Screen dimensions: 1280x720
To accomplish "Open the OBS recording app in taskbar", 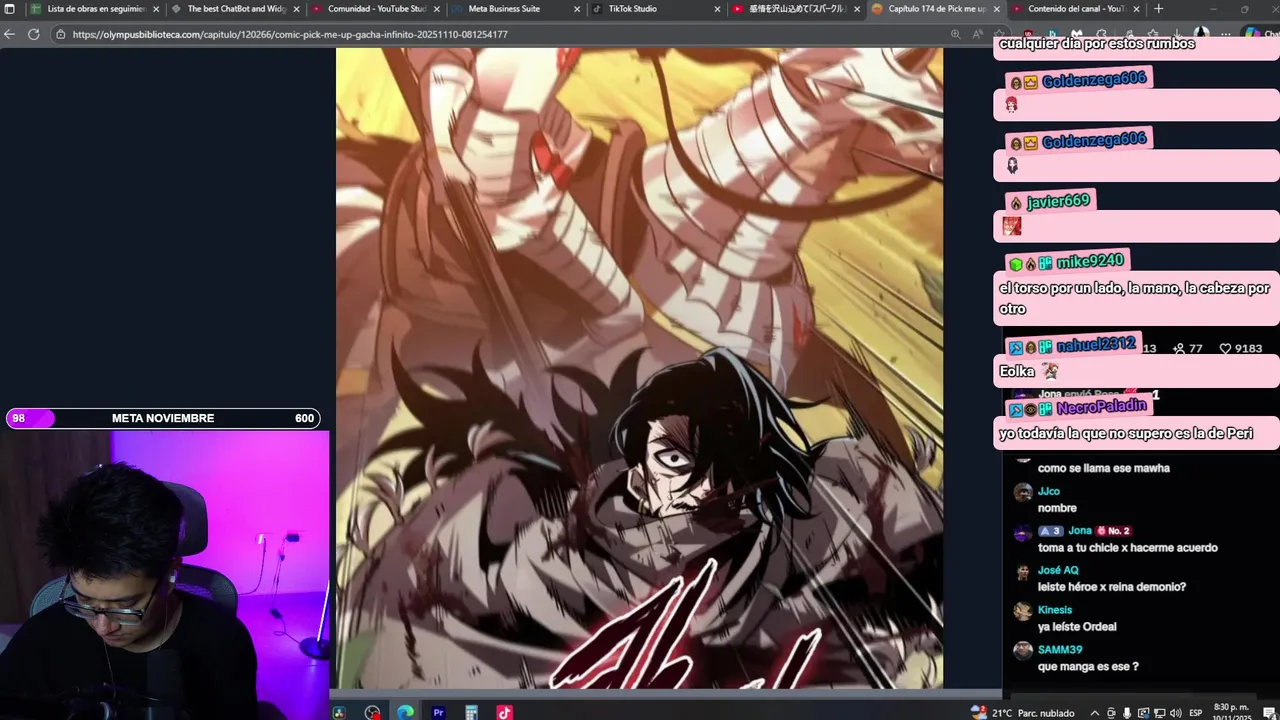I will pyautogui.click(x=372, y=713).
